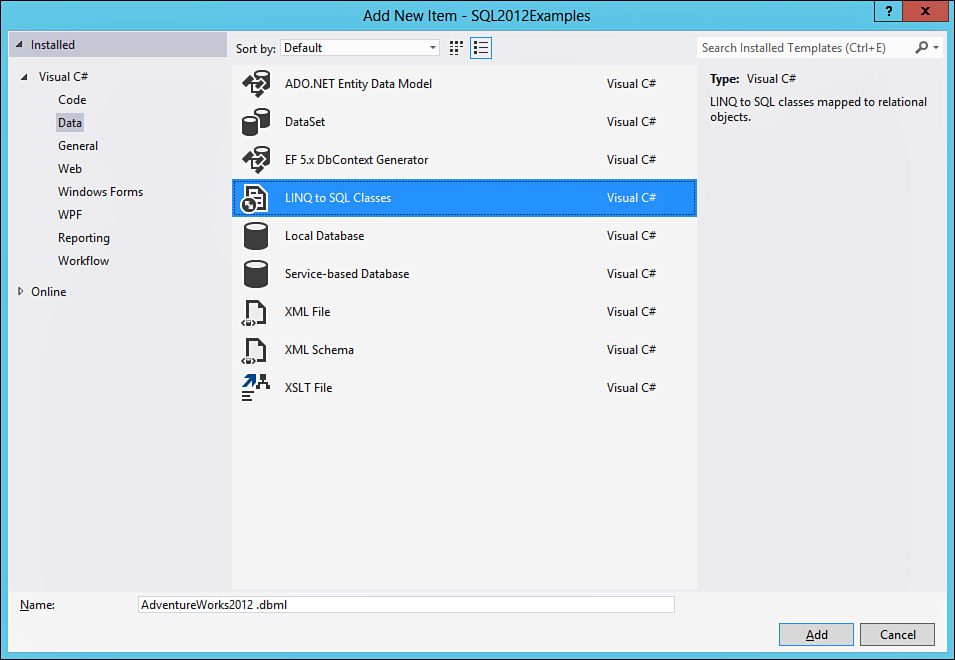955x660 pixels.
Task: Switch to medium icons view
Action: tap(457, 48)
